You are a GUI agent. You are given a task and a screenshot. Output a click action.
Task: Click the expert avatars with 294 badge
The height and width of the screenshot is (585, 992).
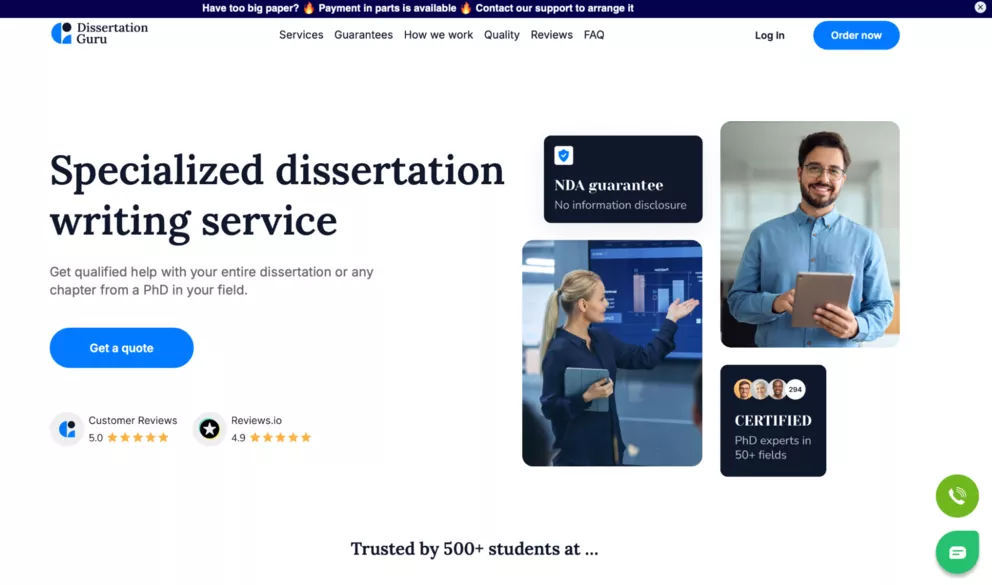(769, 390)
